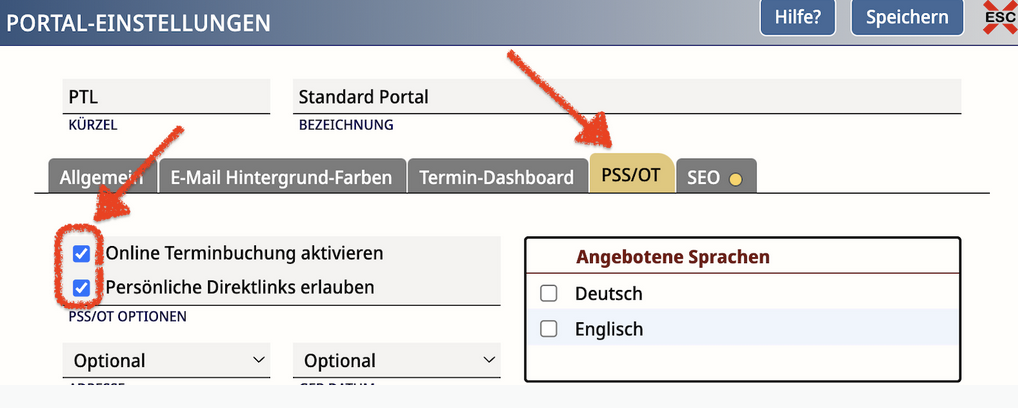
Task: Close settings with the ESC icon
Action: click(996, 19)
